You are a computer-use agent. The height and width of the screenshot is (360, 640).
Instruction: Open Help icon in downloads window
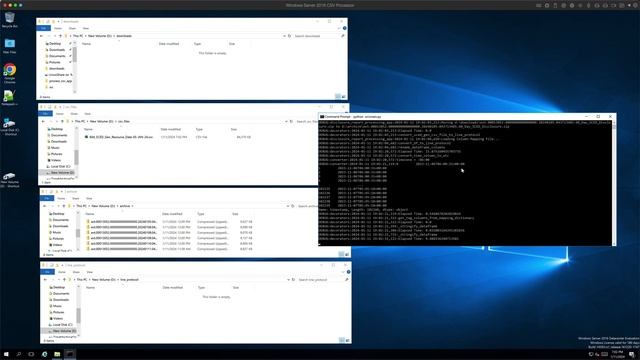coord(344,28)
